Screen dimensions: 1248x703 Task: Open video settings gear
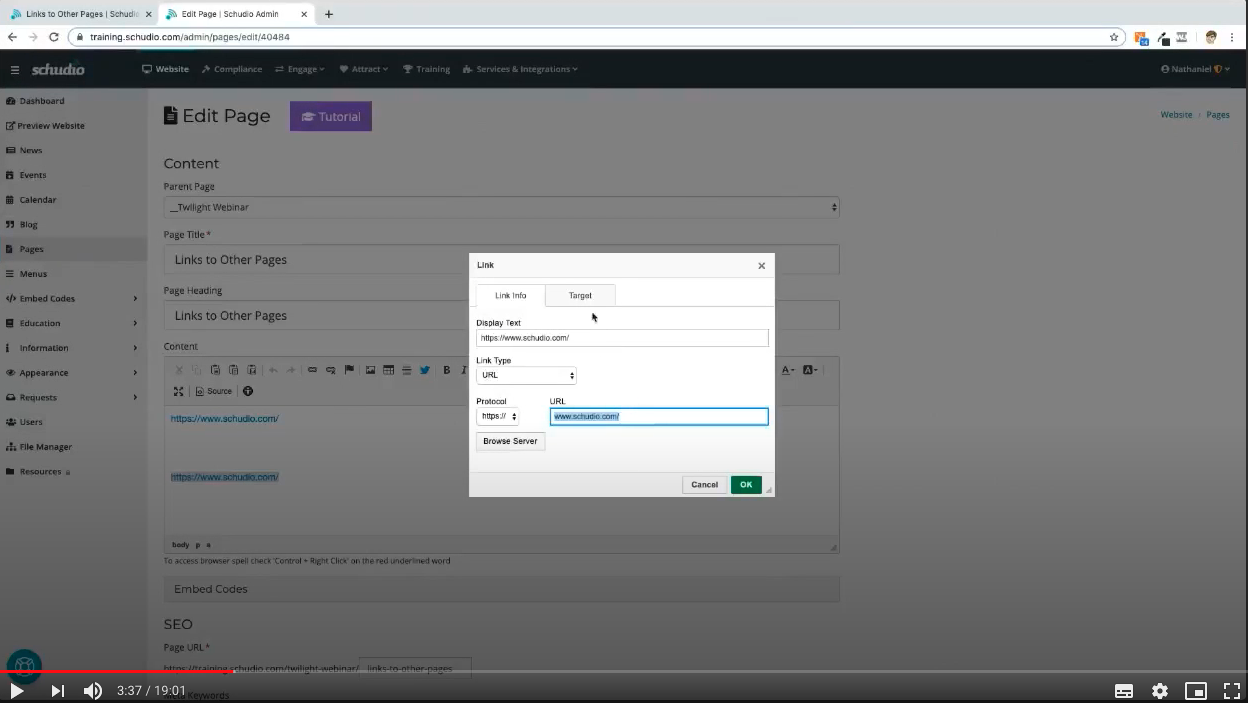[1160, 690]
